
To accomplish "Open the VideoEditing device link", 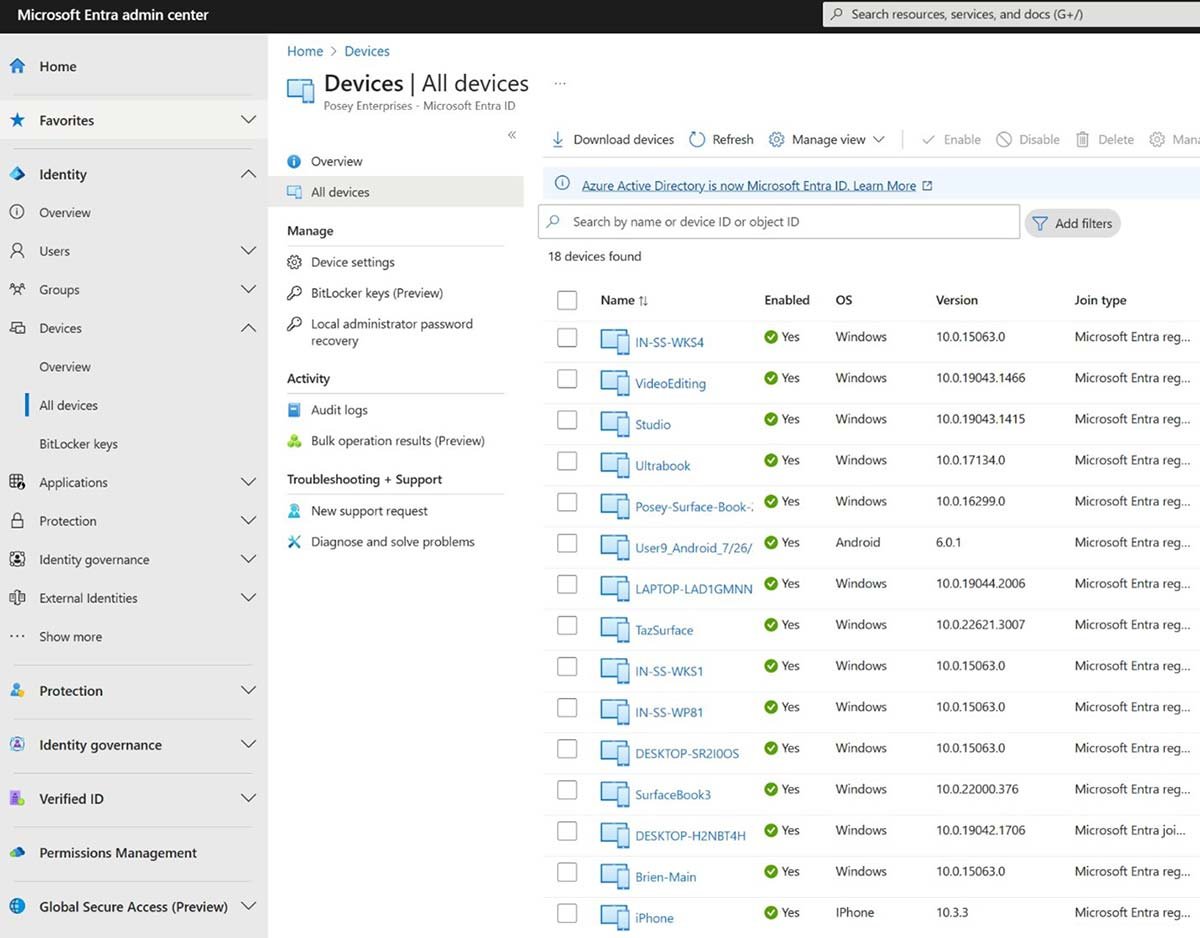I will pyautogui.click(x=670, y=384).
